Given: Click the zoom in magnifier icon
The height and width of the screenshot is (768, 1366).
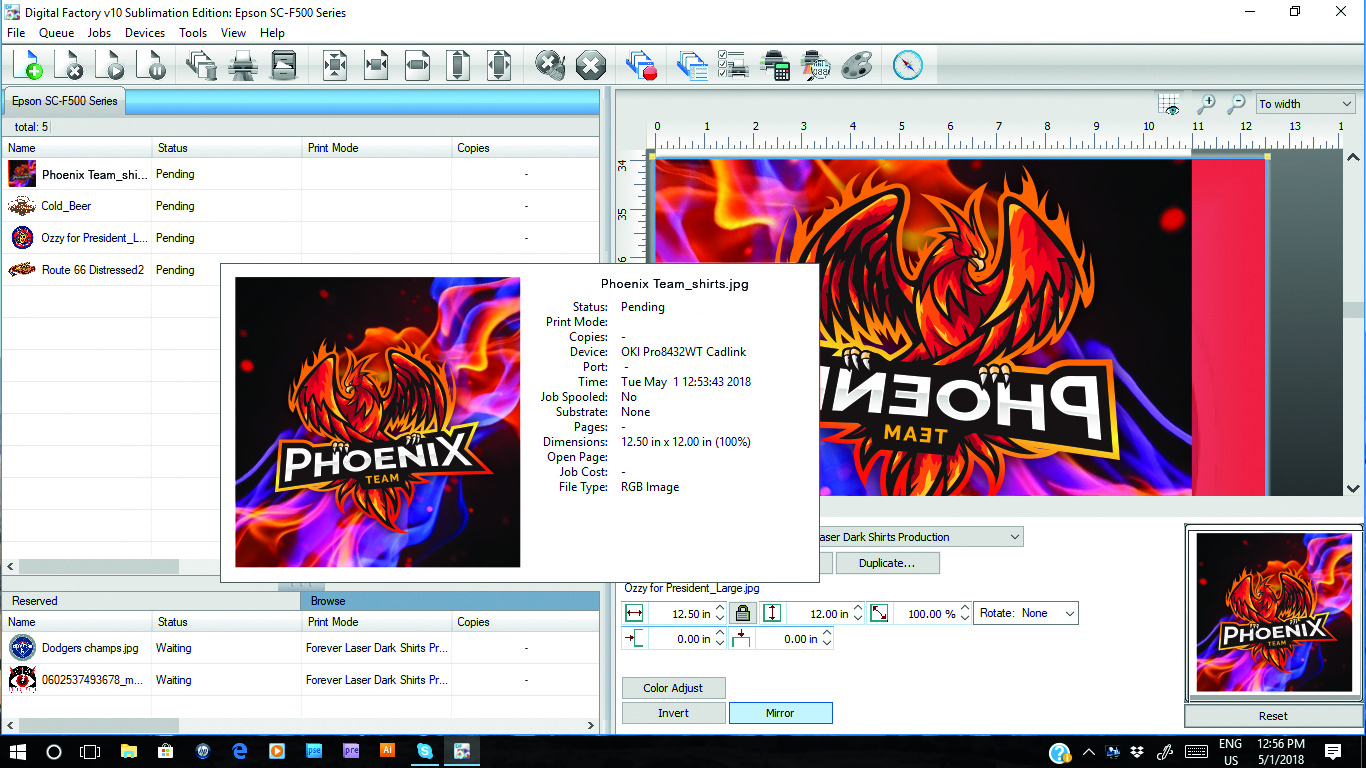Looking at the screenshot, I should click(x=1207, y=104).
